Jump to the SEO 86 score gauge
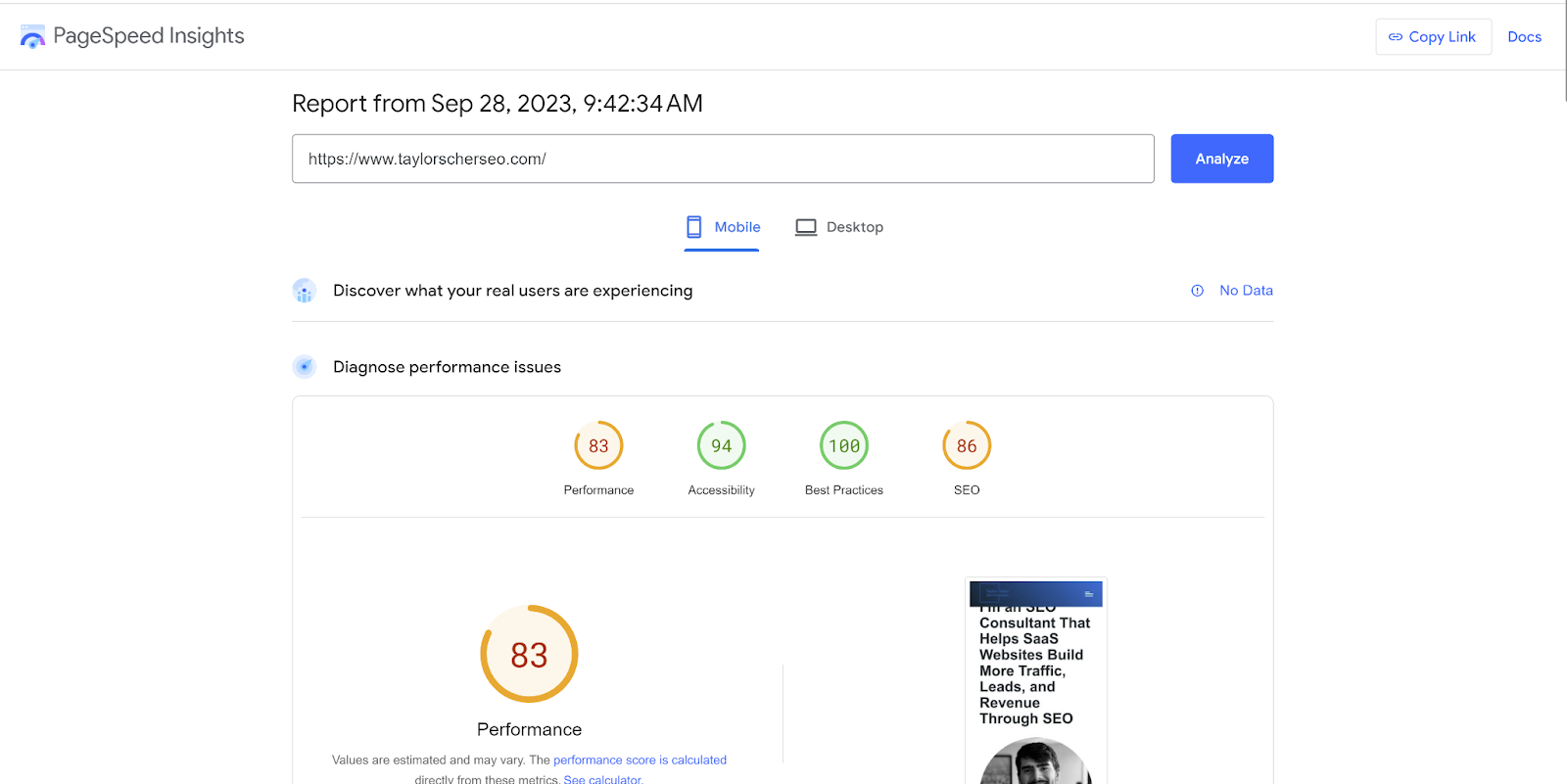Viewport: 1567px width, 784px height. [x=967, y=445]
